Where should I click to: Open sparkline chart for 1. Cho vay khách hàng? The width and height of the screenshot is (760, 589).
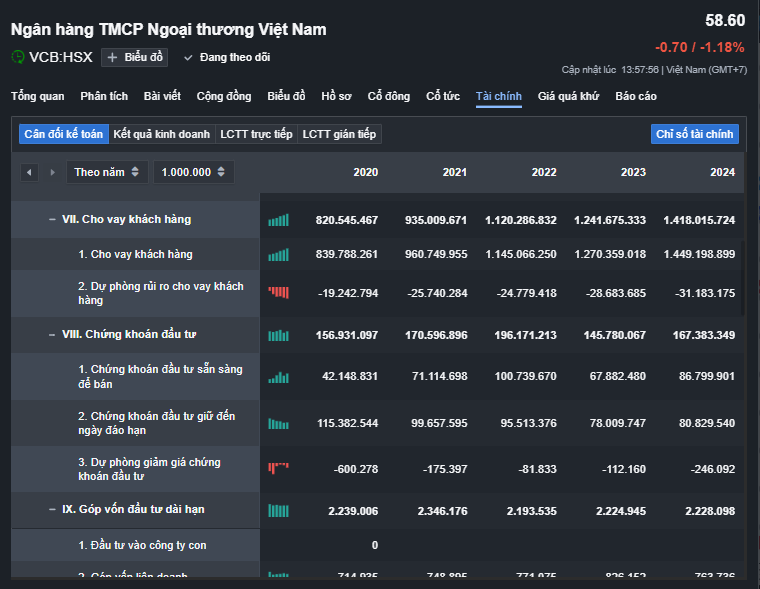[x=278, y=255]
